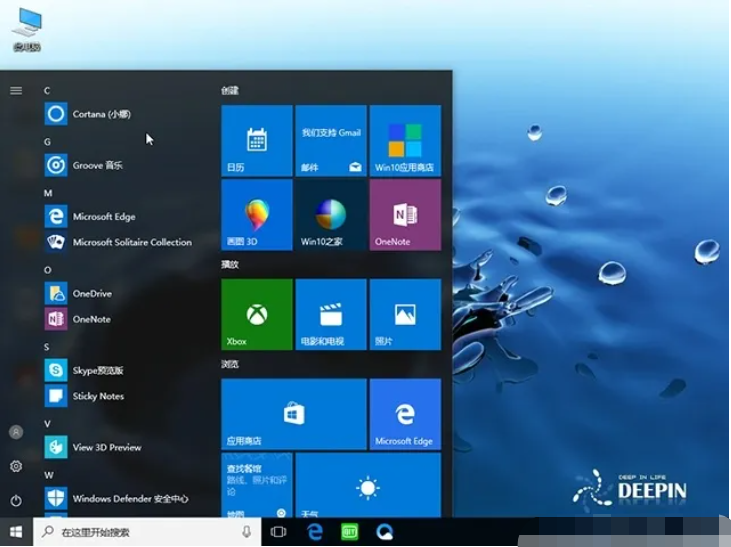The width and height of the screenshot is (731, 547).
Task: Open OneDrive in the app list
Action: (91, 294)
